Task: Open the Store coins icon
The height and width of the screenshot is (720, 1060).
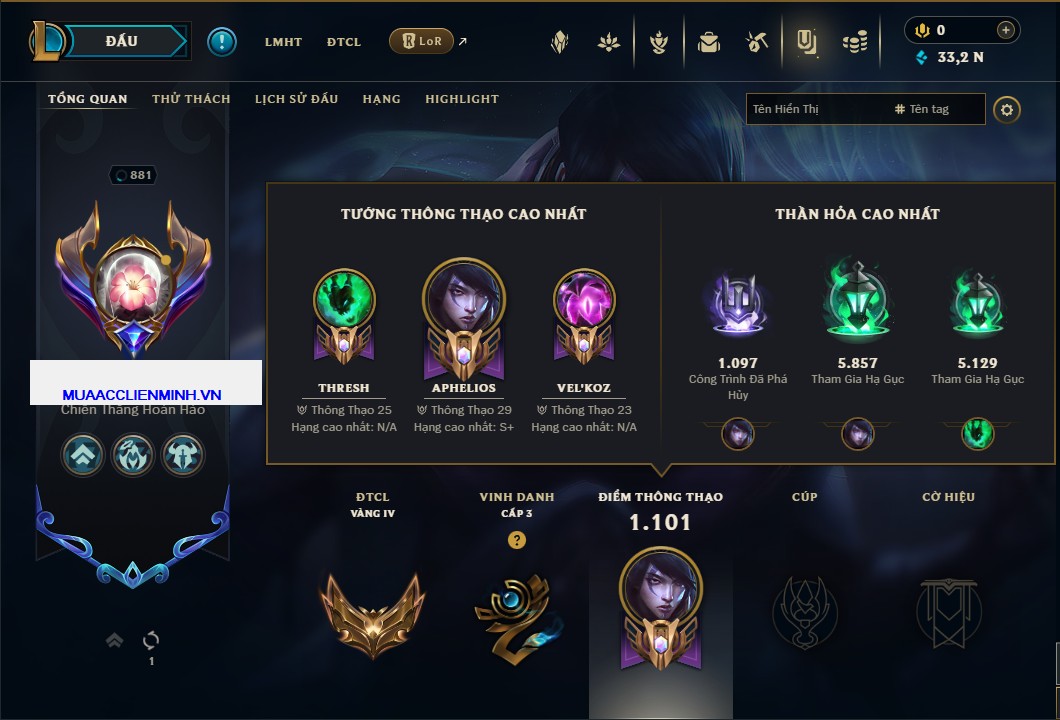Action: [x=855, y=42]
